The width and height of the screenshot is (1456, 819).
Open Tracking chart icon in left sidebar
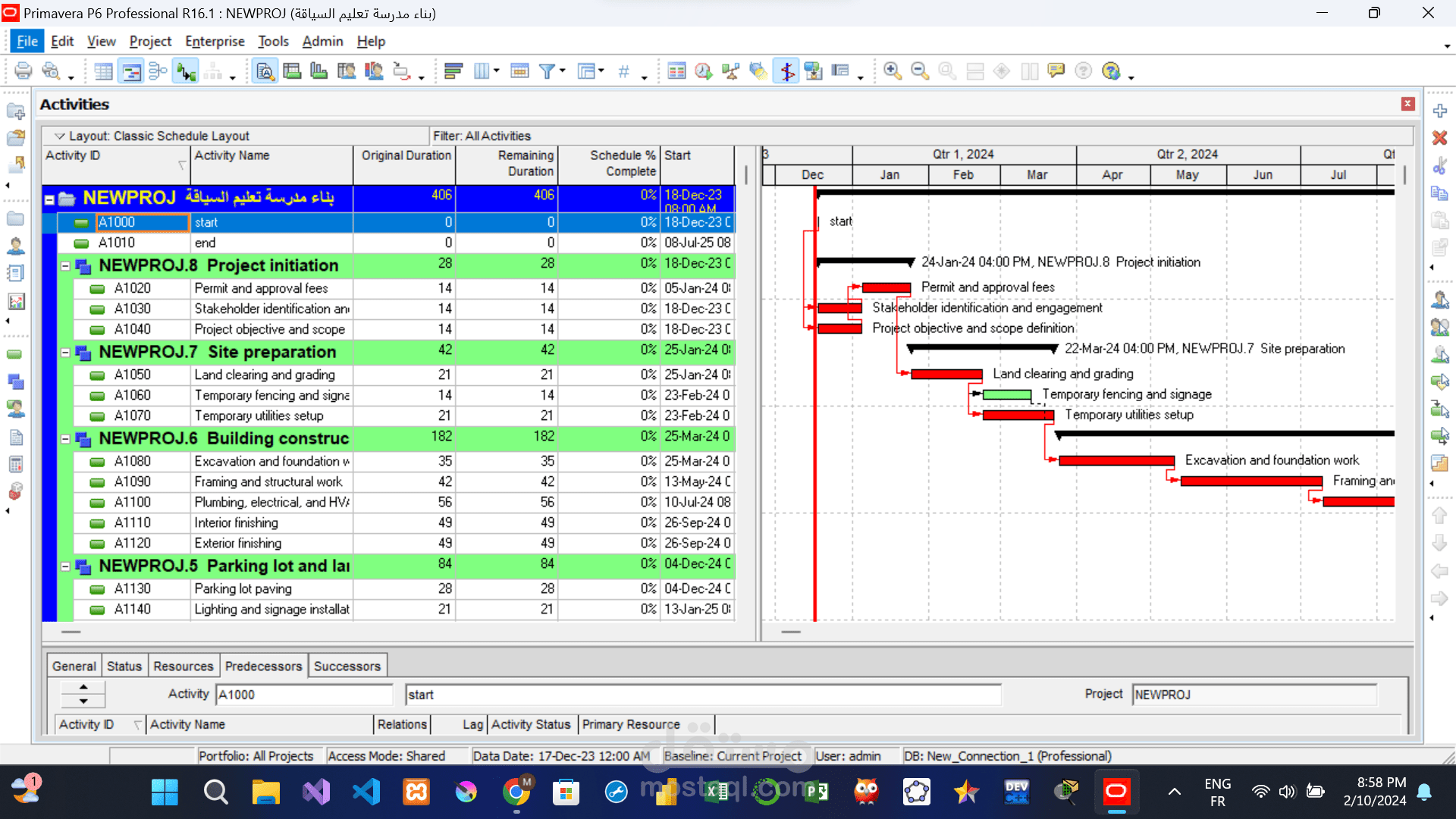[x=15, y=301]
